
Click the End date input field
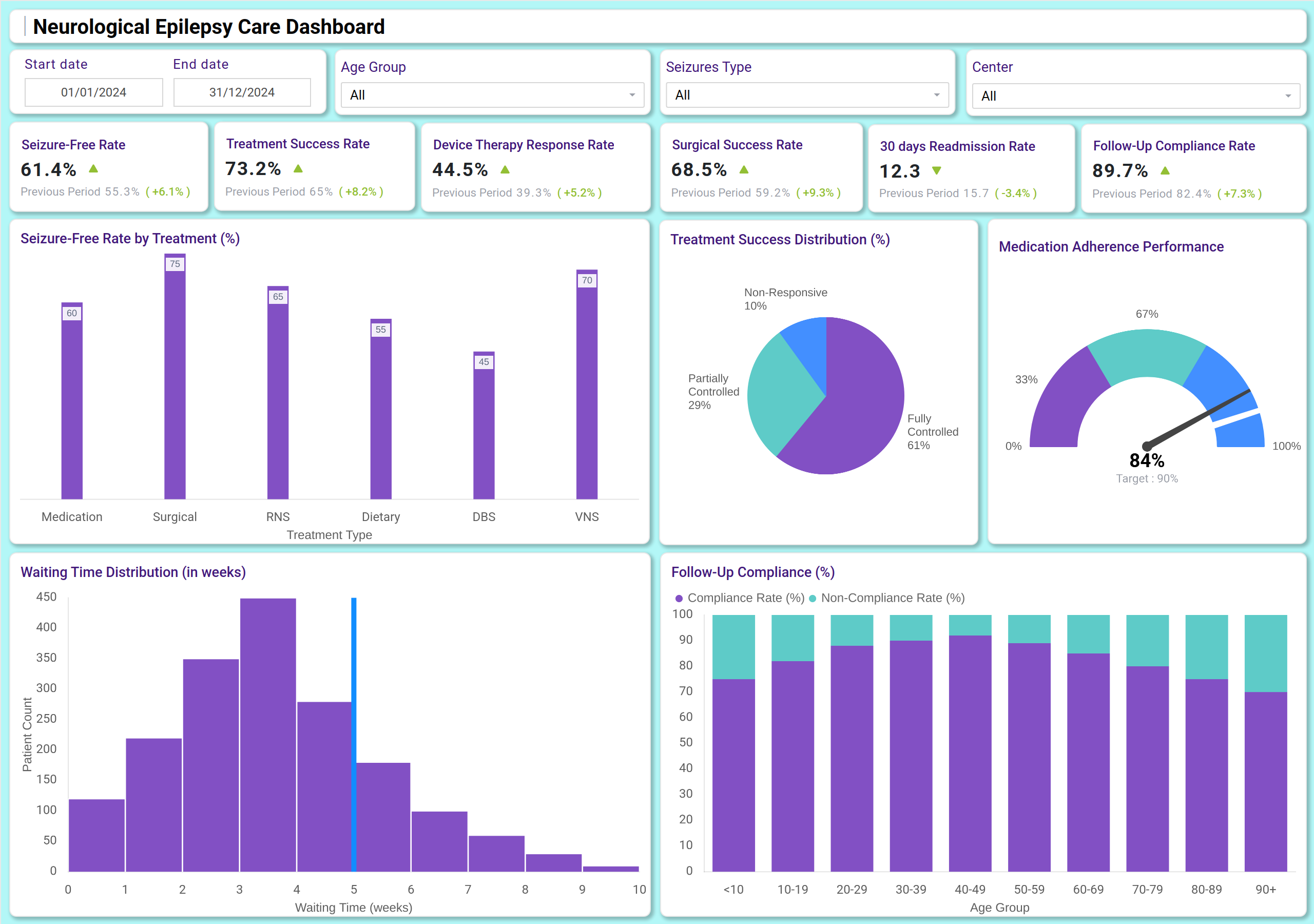(x=242, y=92)
